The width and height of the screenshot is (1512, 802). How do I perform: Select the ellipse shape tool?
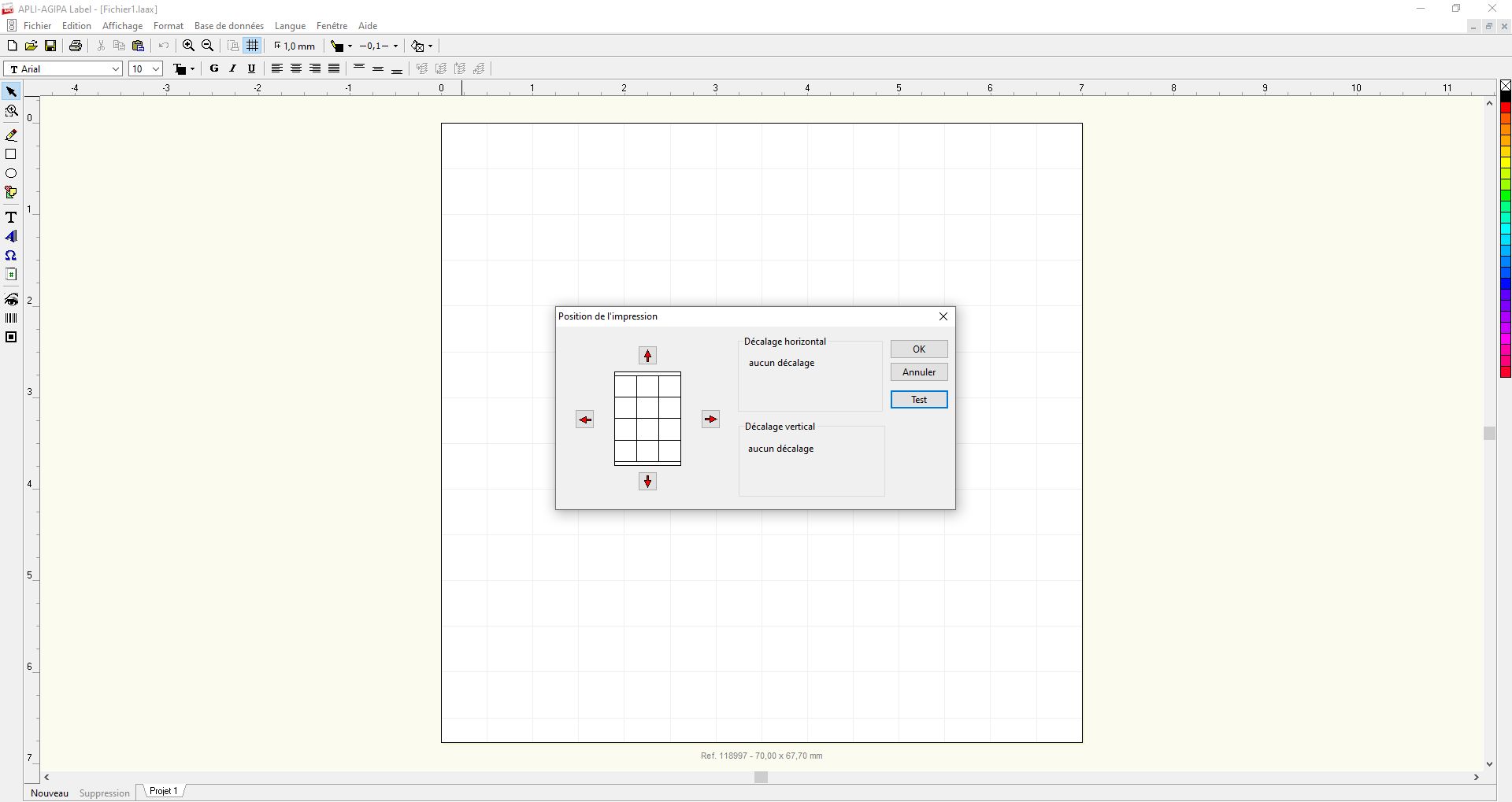11,173
